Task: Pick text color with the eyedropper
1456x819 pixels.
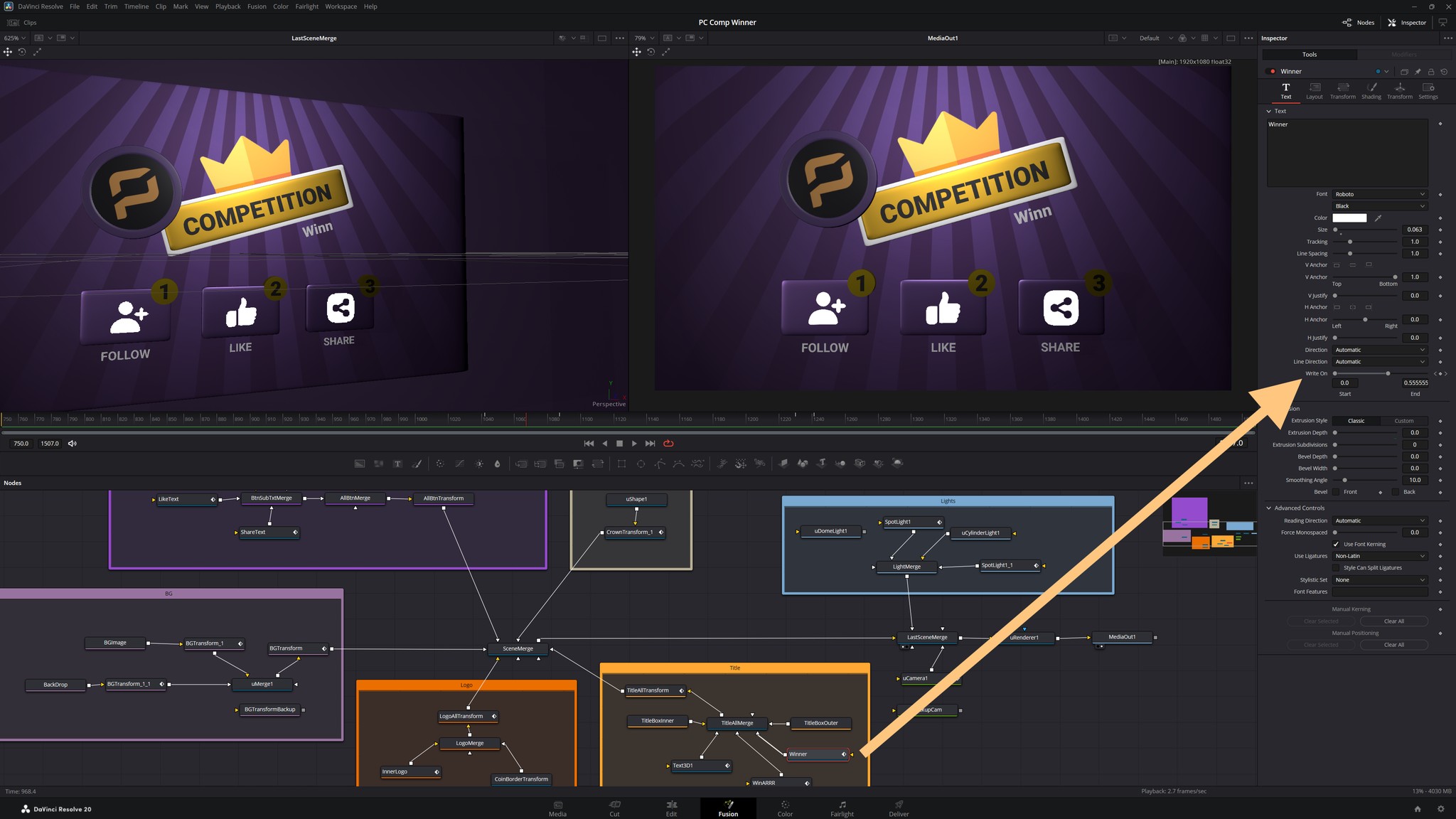Action: click(1378, 218)
